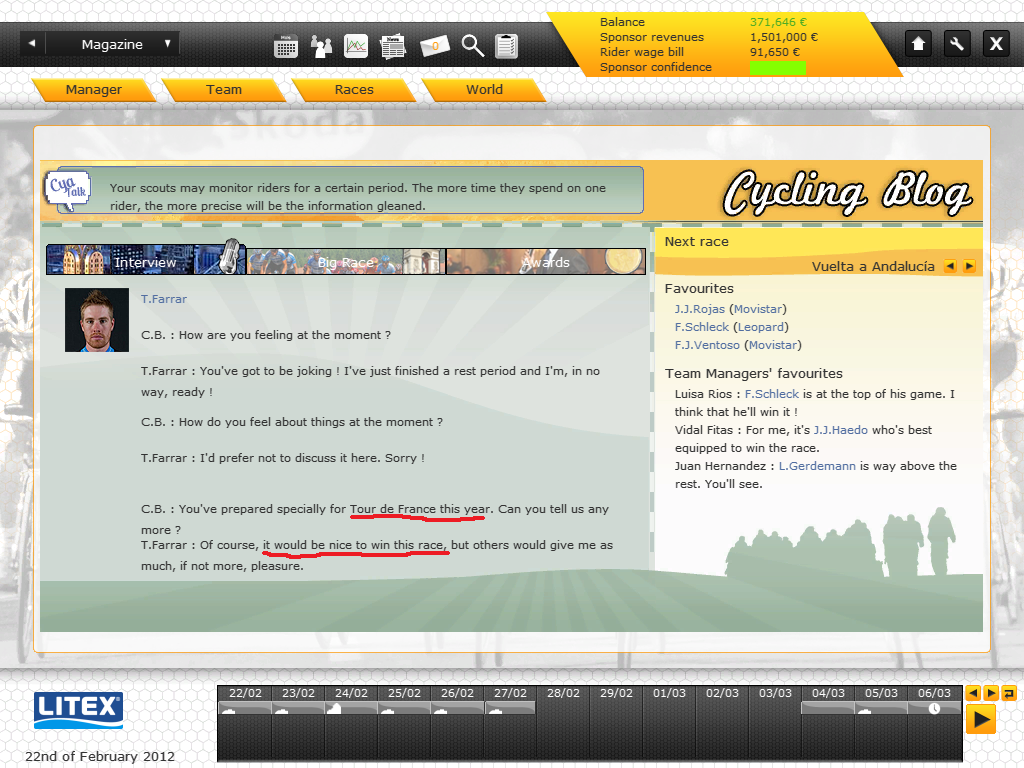
Task: Open the calendar icon in top toolbar
Action: (x=286, y=45)
